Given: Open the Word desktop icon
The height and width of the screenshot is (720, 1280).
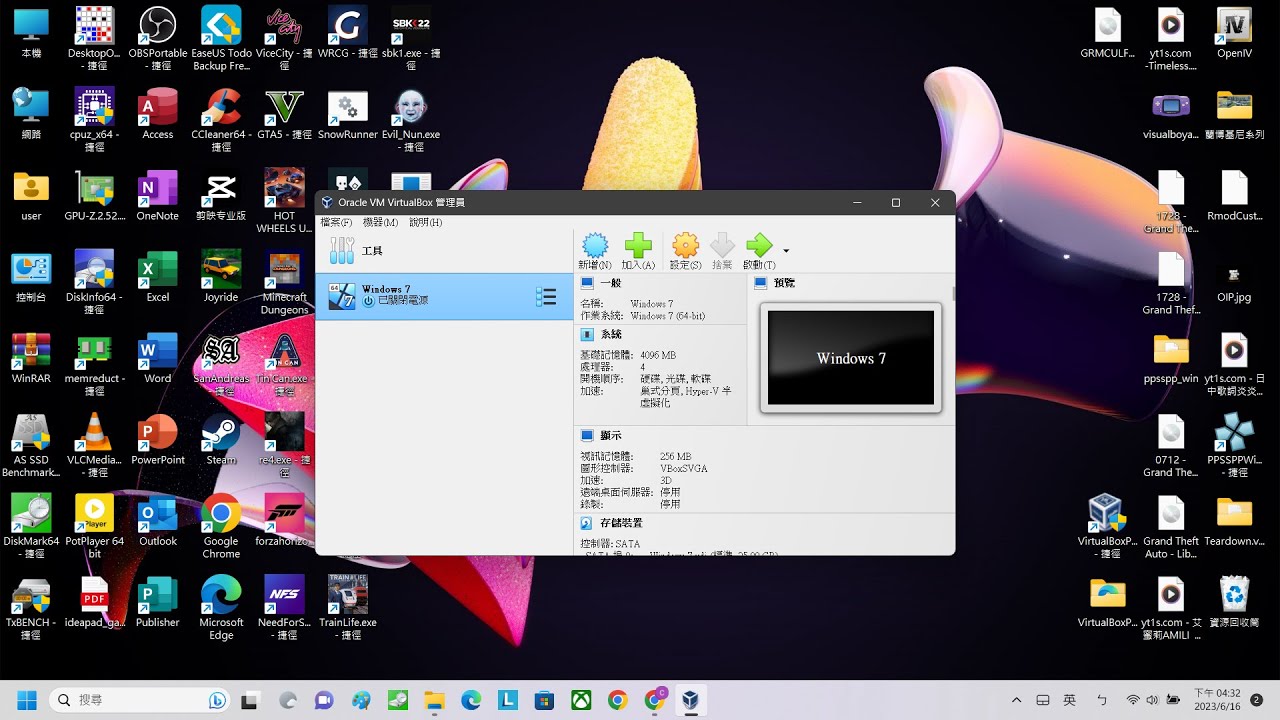Looking at the screenshot, I should point(158,359).
